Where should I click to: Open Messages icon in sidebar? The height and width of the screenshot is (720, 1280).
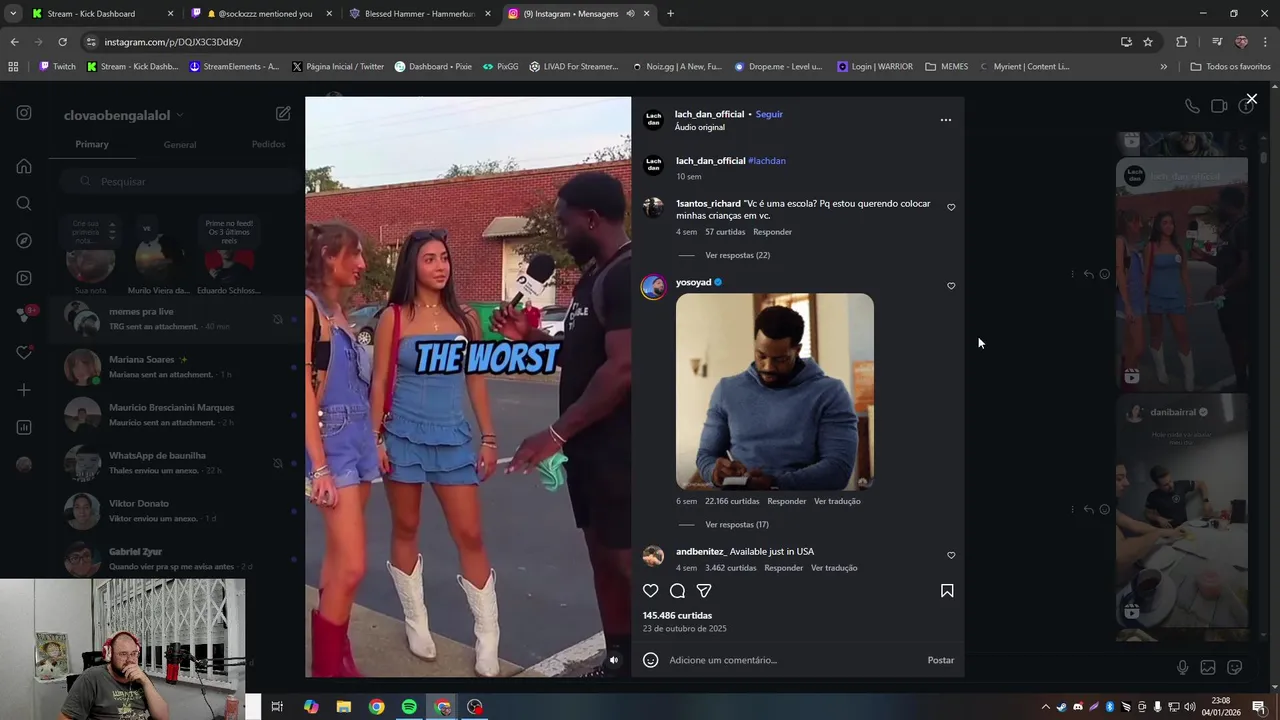(24, 315)
